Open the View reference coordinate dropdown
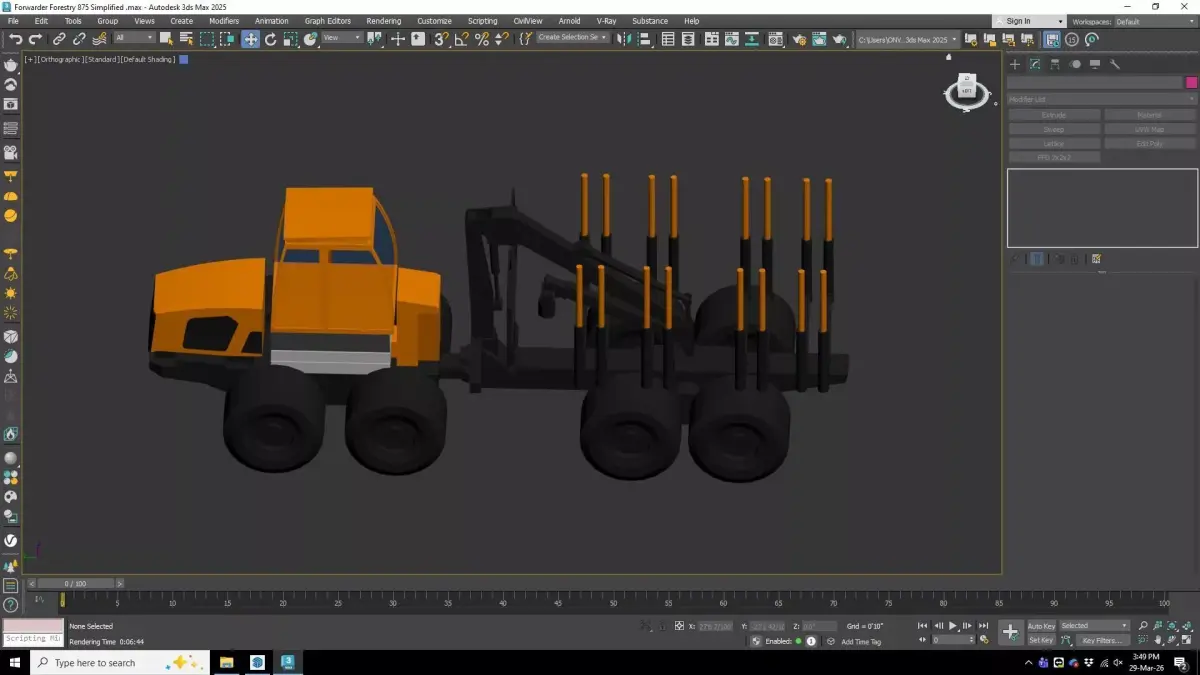This screenshot has width=1200, height=675. point(341,38)
